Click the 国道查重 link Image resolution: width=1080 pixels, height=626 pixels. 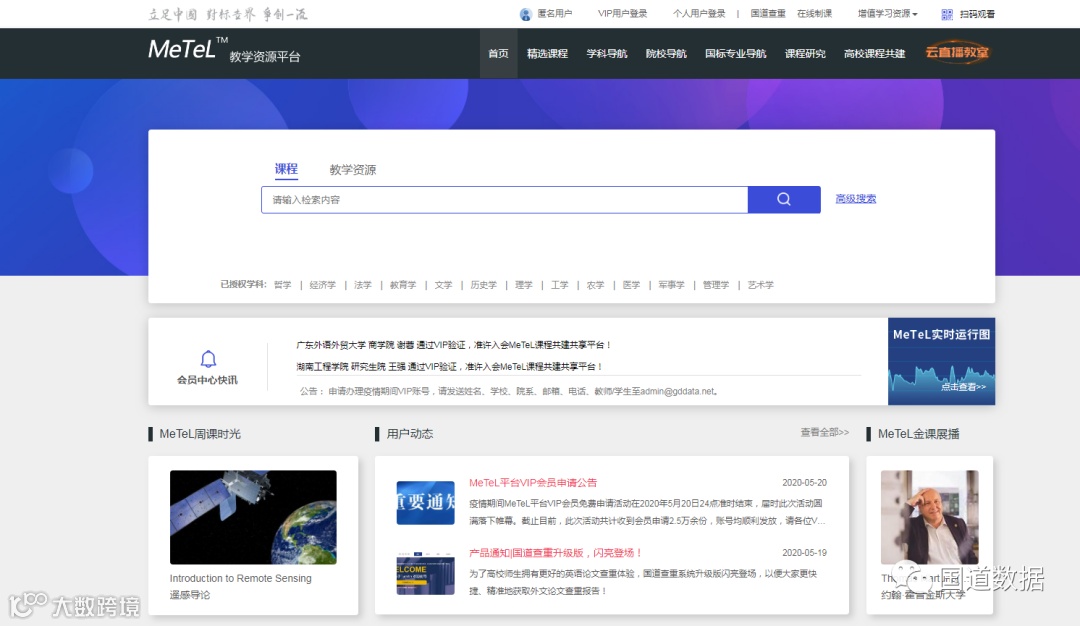768,14
